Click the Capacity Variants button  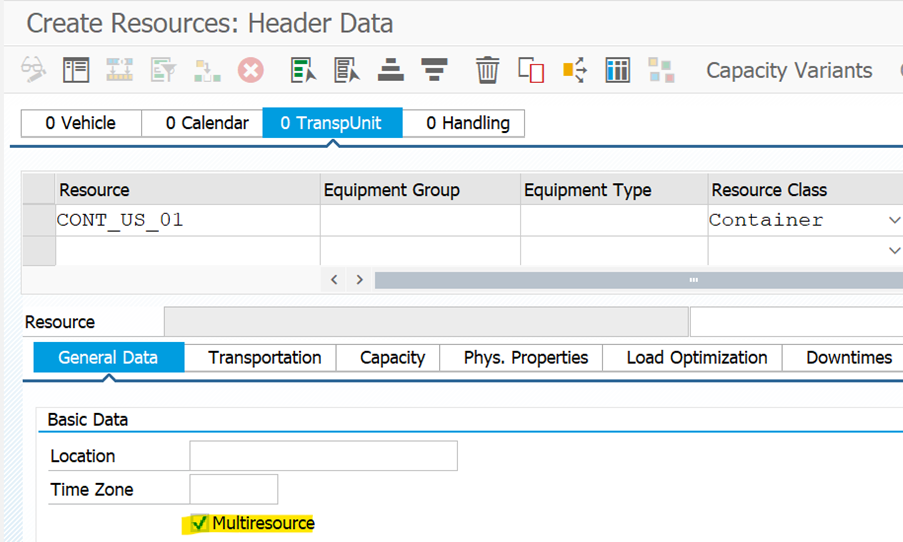coord(789,70)
